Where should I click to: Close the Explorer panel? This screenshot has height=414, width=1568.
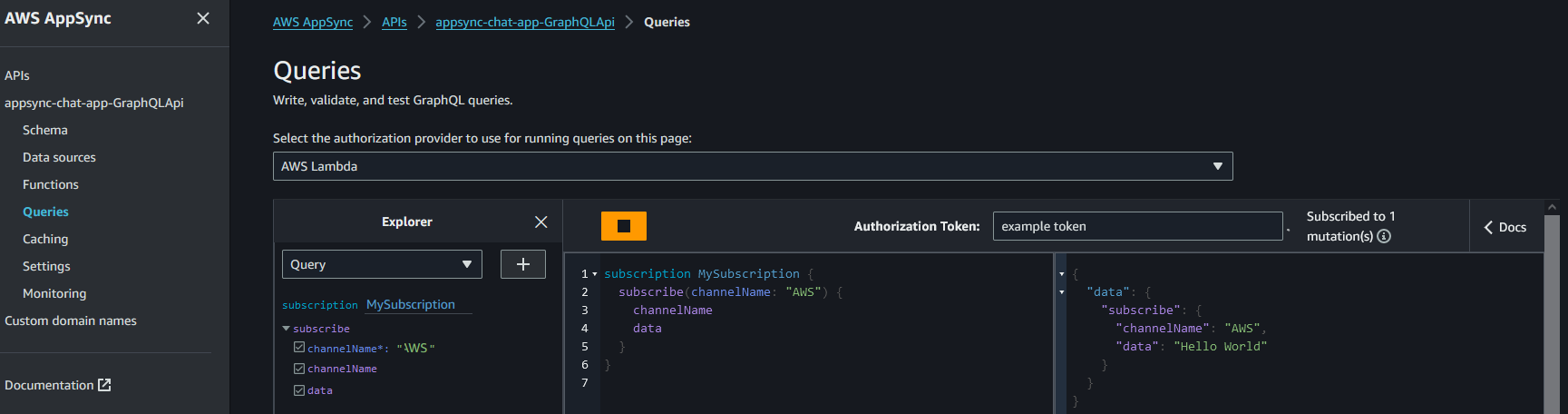point(541,222)
